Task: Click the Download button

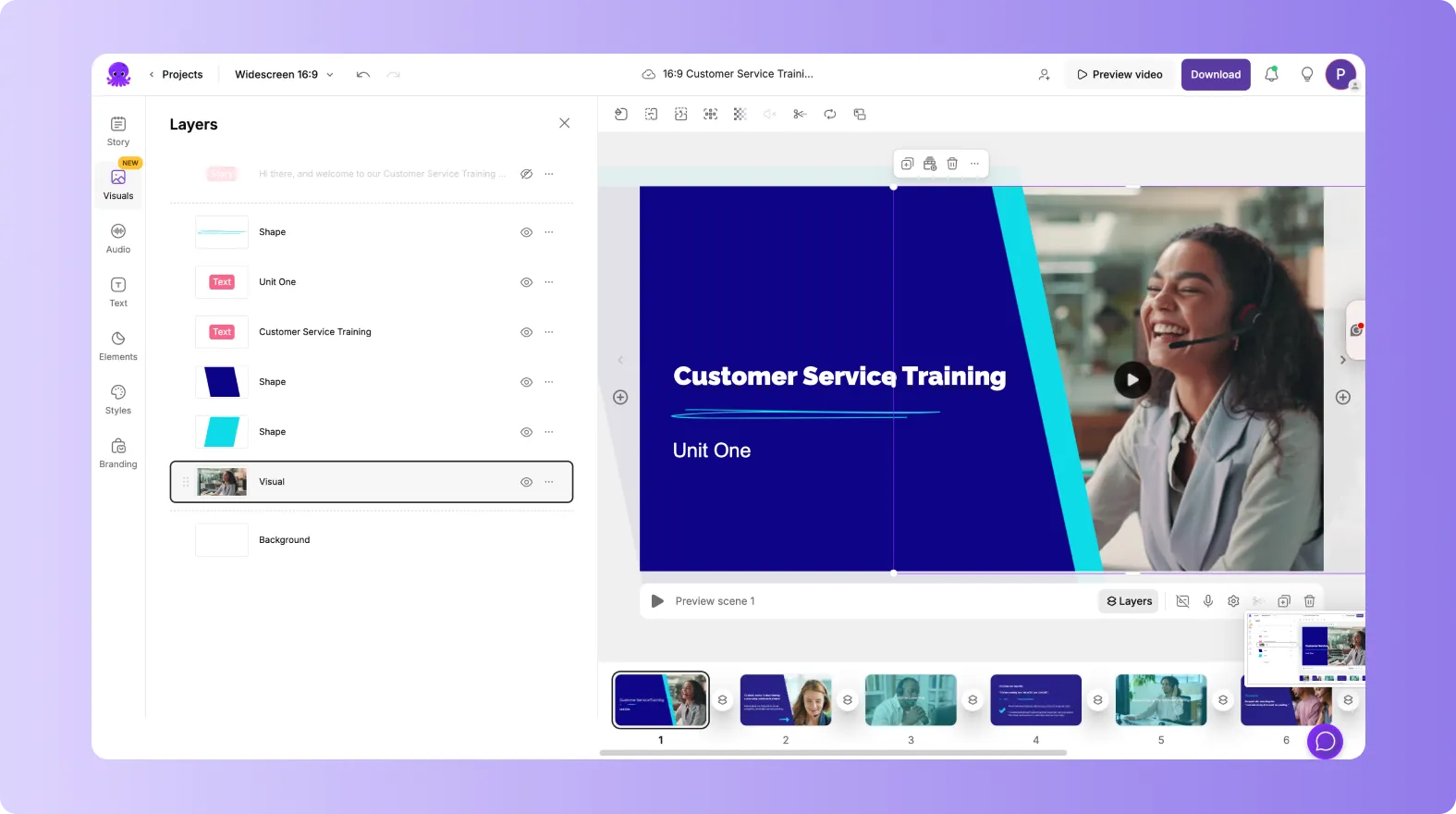Action: [x=1215, y=75]
